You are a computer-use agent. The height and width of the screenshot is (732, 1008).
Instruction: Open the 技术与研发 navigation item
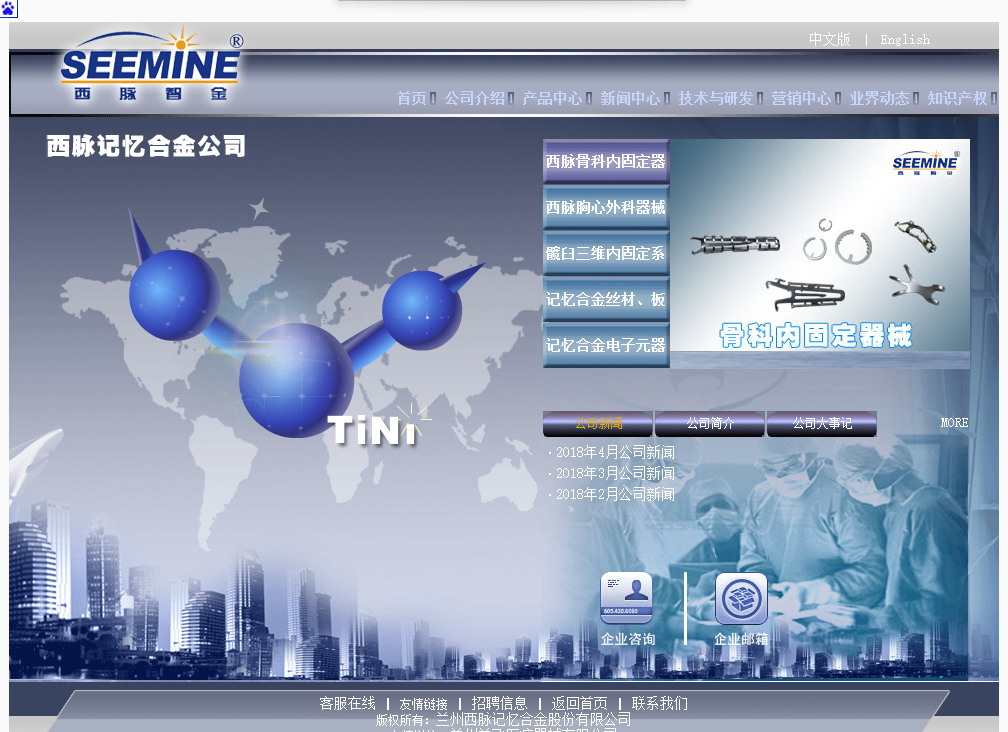pyautogui.click(x=716, y=98)
